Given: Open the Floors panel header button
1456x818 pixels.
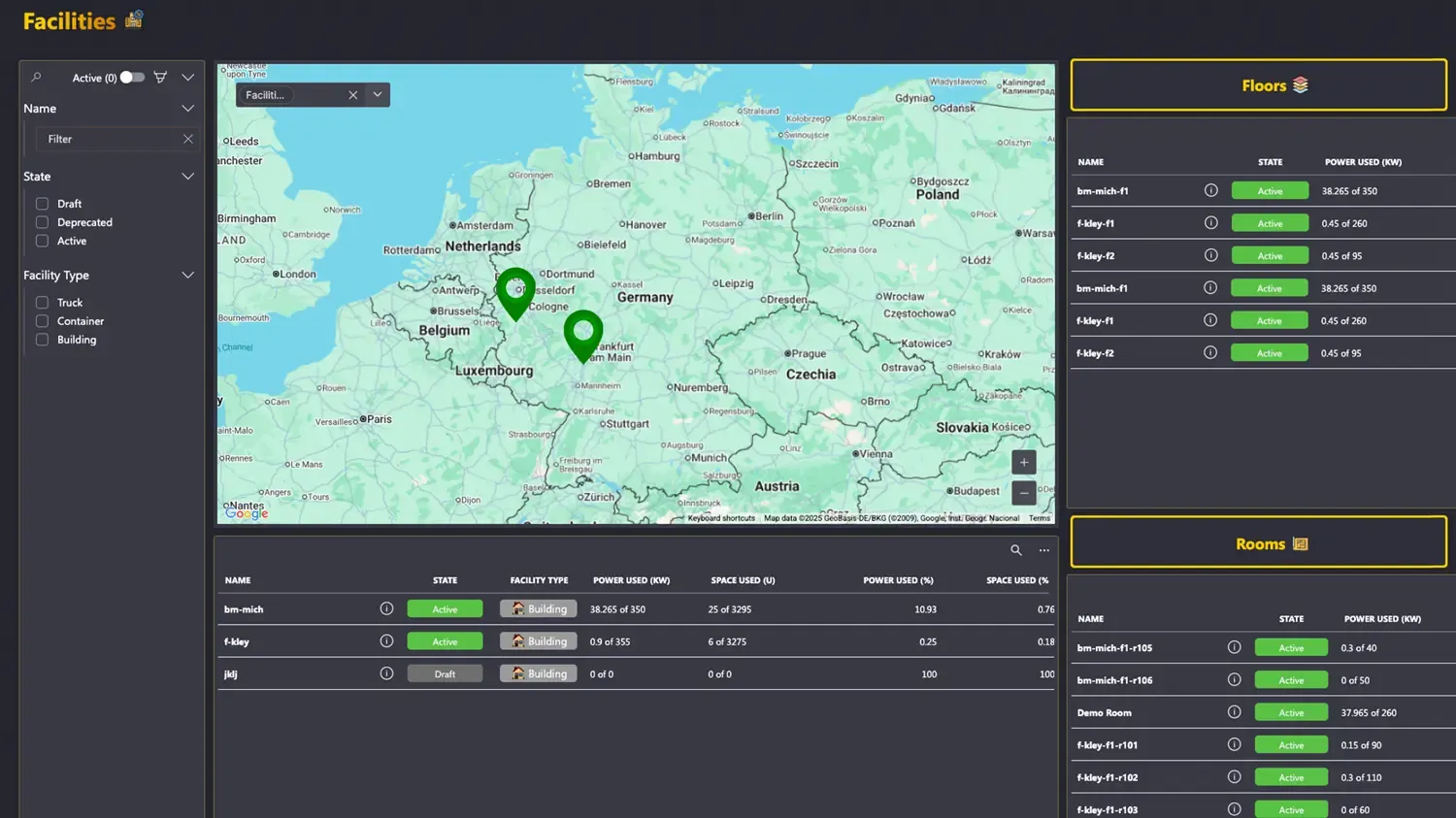Looking at the screenshot, I should point(1259,85).
